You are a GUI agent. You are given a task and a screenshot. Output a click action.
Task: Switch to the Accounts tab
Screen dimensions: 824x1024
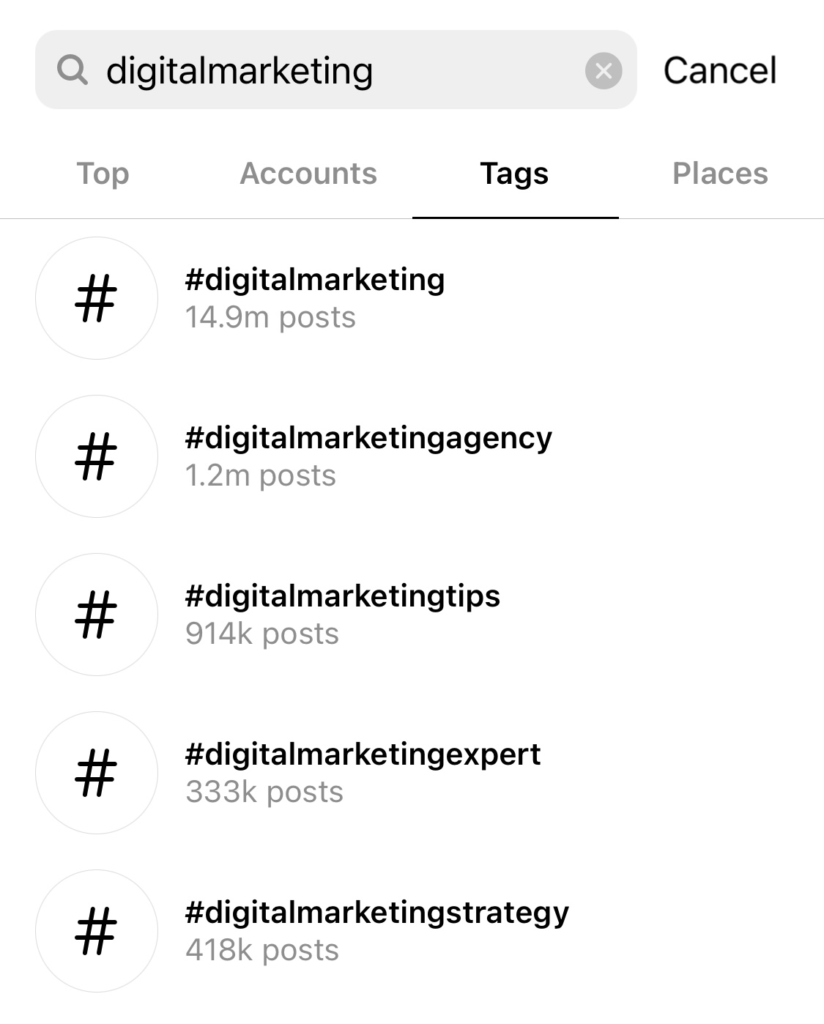click(x=308, y=174)
